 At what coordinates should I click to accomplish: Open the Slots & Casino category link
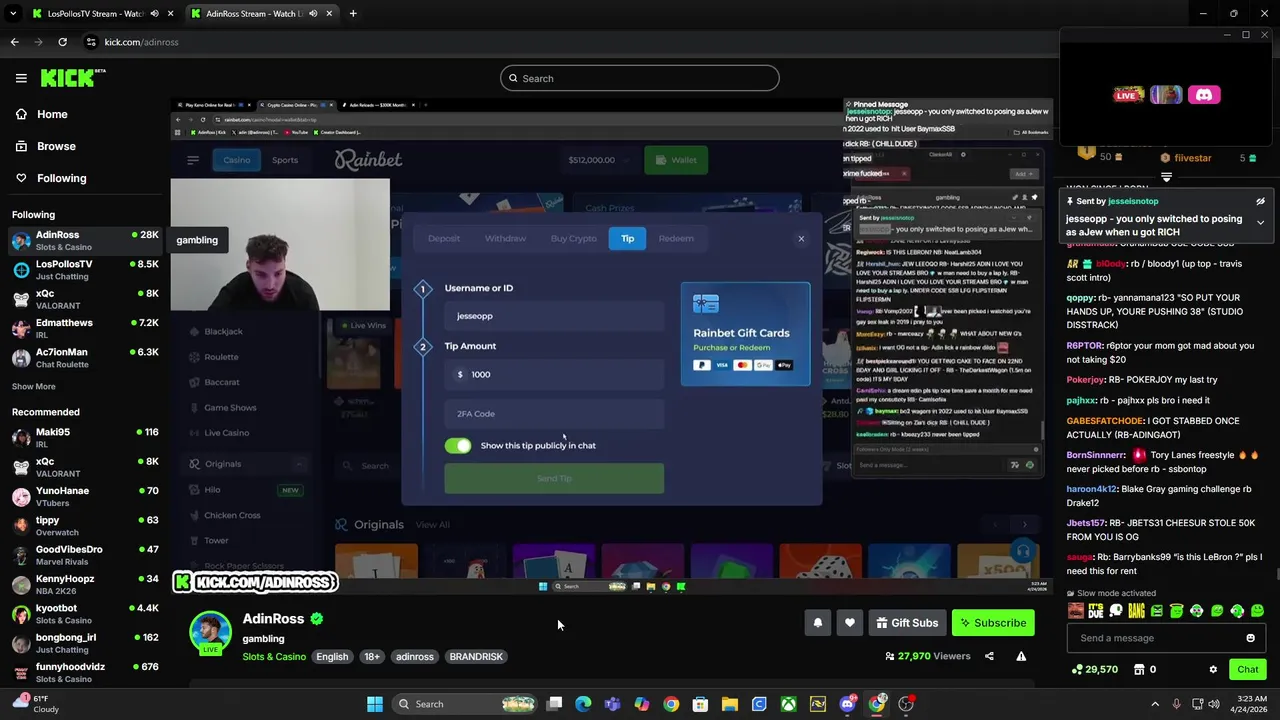[x=274, y=657]
